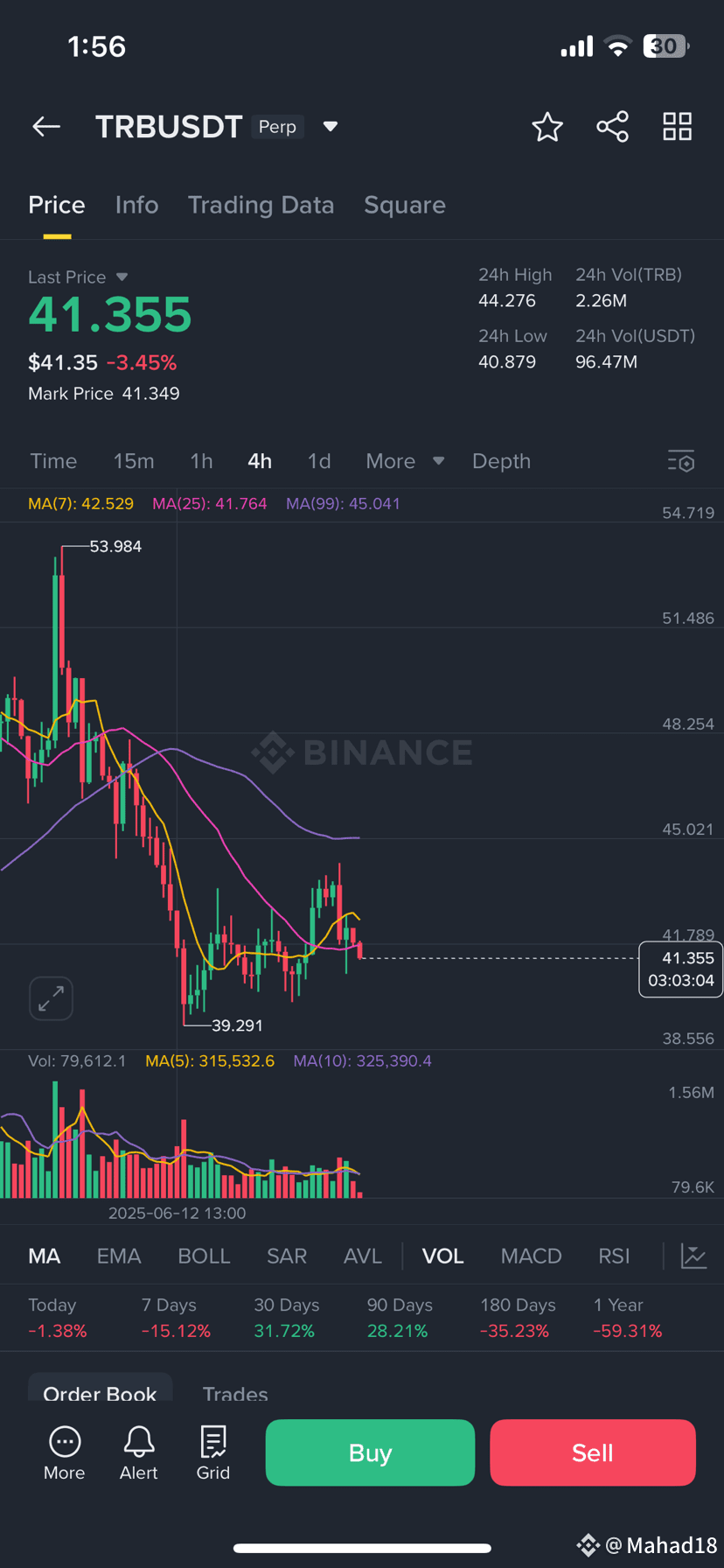This screenshot has width=724, height=1568.
Task: Tap the Wi-Fi icon in status bar
Action: point(618,46)
